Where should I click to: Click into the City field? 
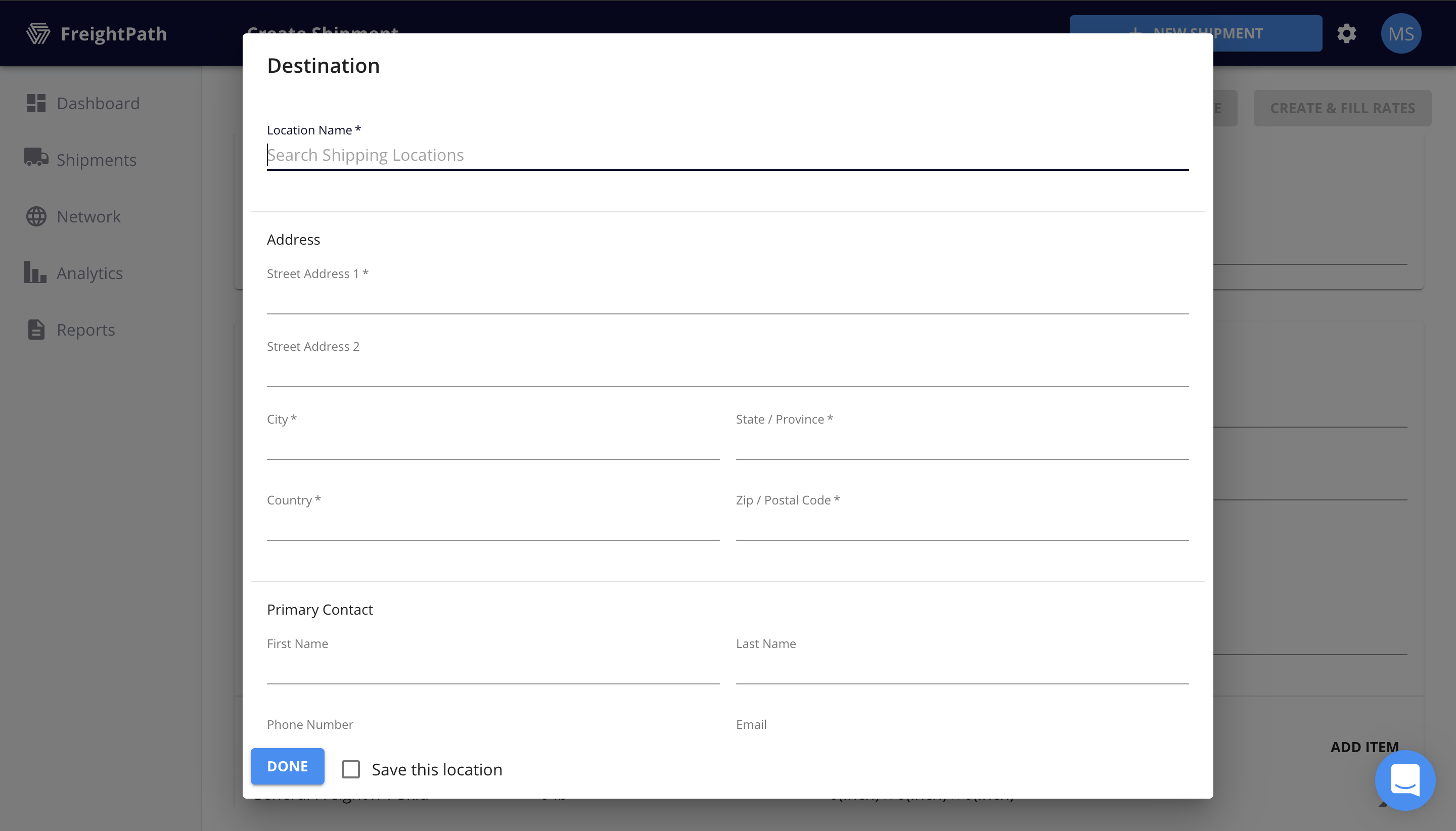point(492,445)
